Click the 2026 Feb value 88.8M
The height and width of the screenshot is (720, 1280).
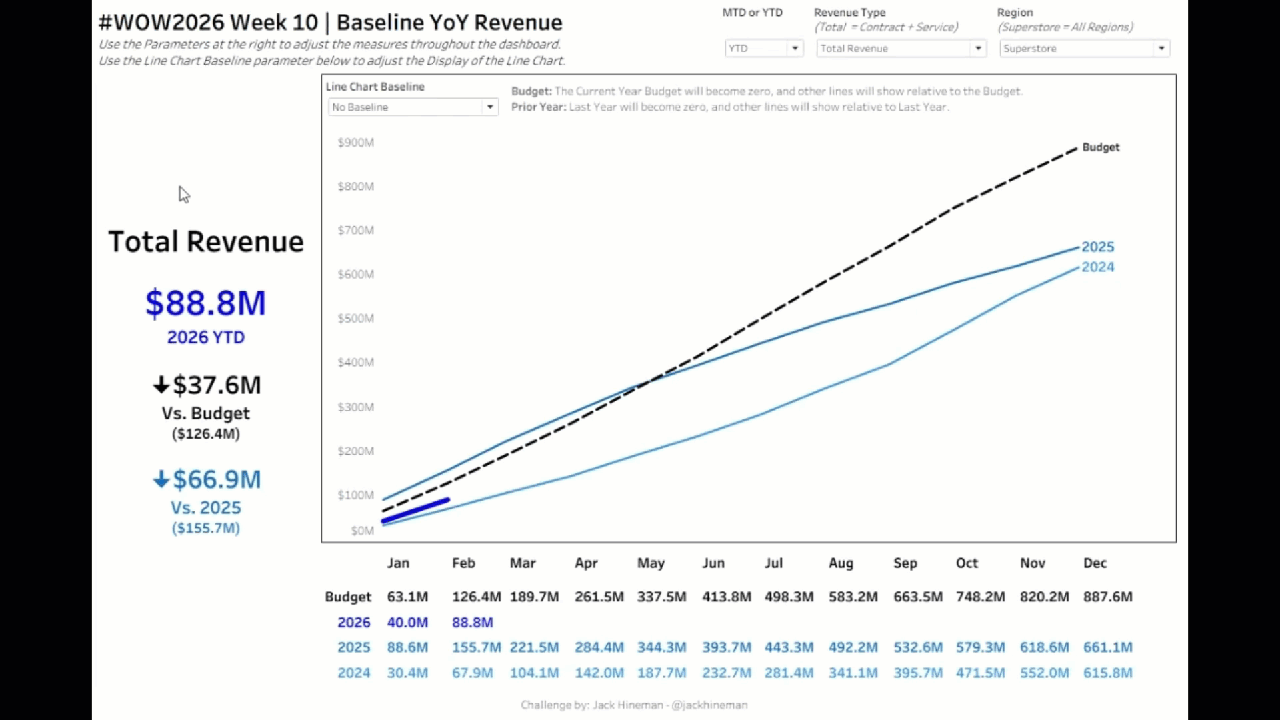(472, 622)
